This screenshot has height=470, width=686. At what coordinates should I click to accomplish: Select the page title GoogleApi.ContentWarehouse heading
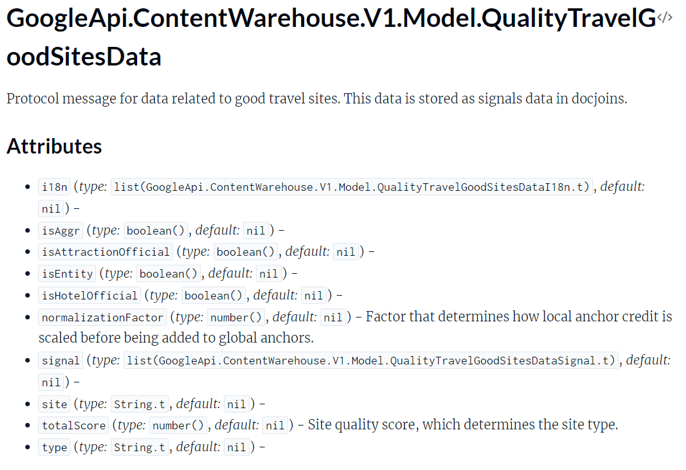coord(331,38)
